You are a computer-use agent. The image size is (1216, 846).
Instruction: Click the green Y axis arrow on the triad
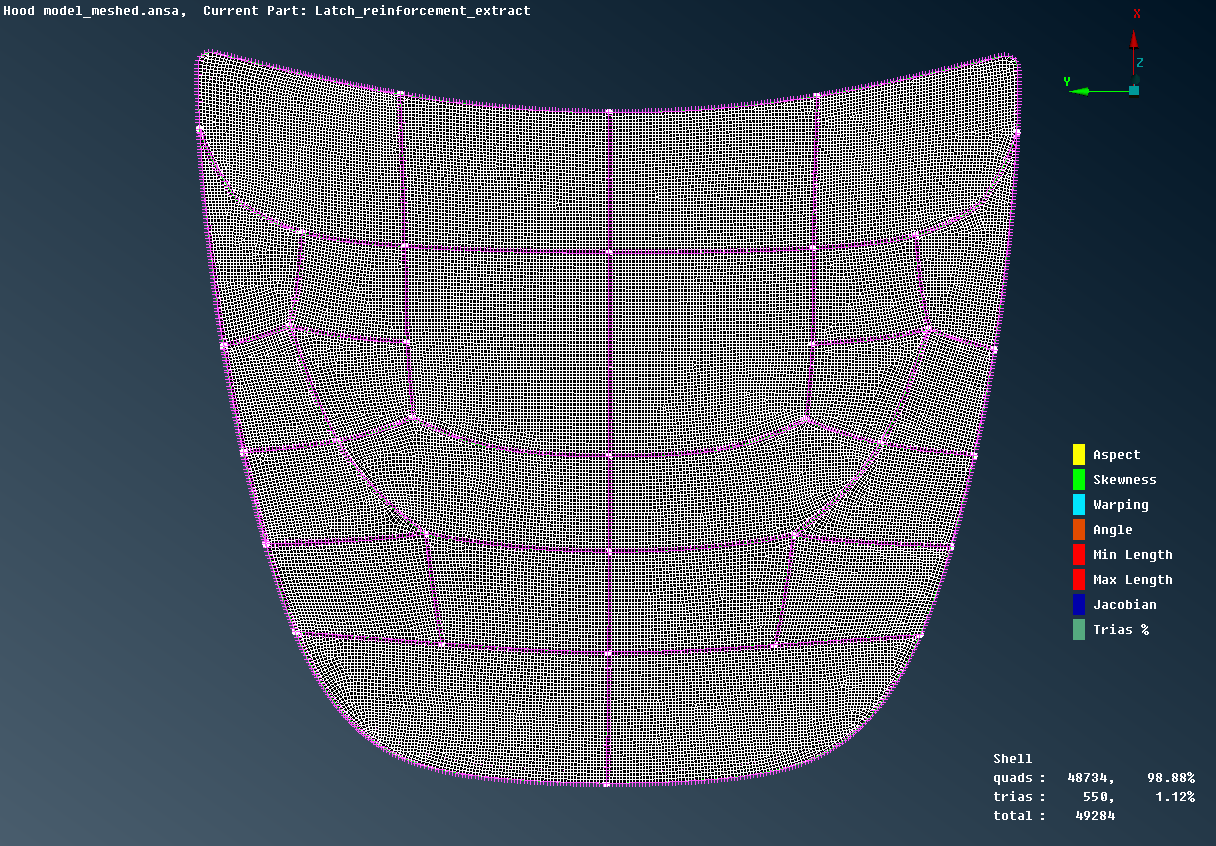1082,91
